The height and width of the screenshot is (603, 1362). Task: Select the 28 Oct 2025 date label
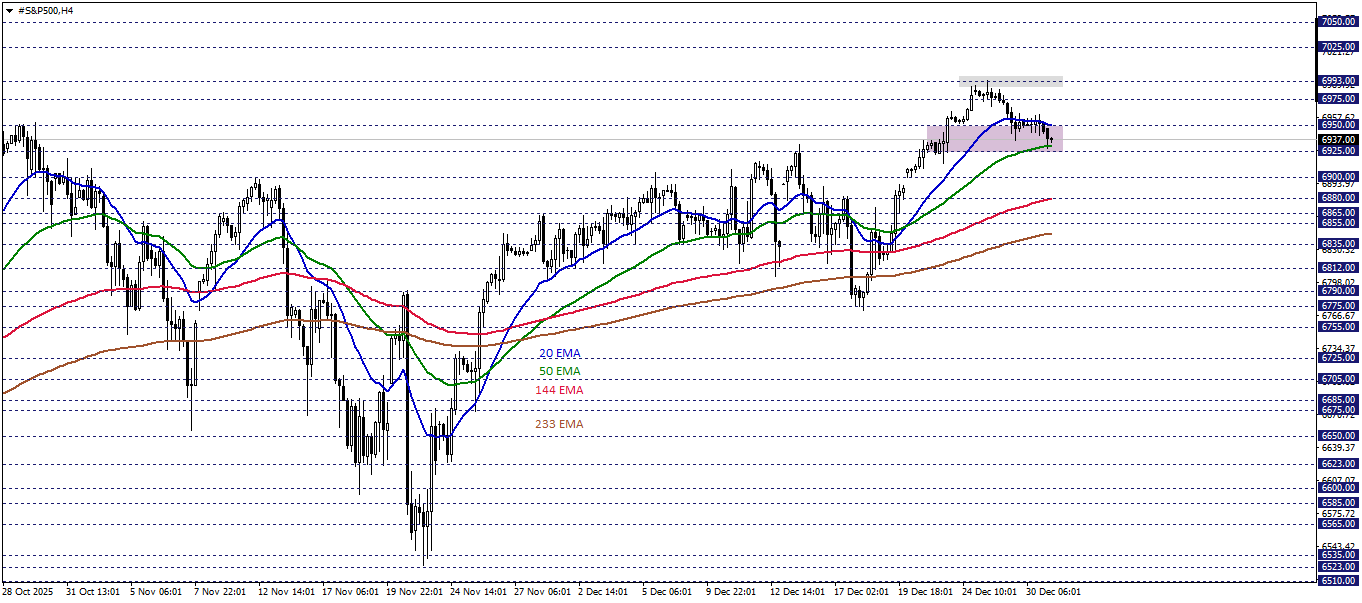27,591
